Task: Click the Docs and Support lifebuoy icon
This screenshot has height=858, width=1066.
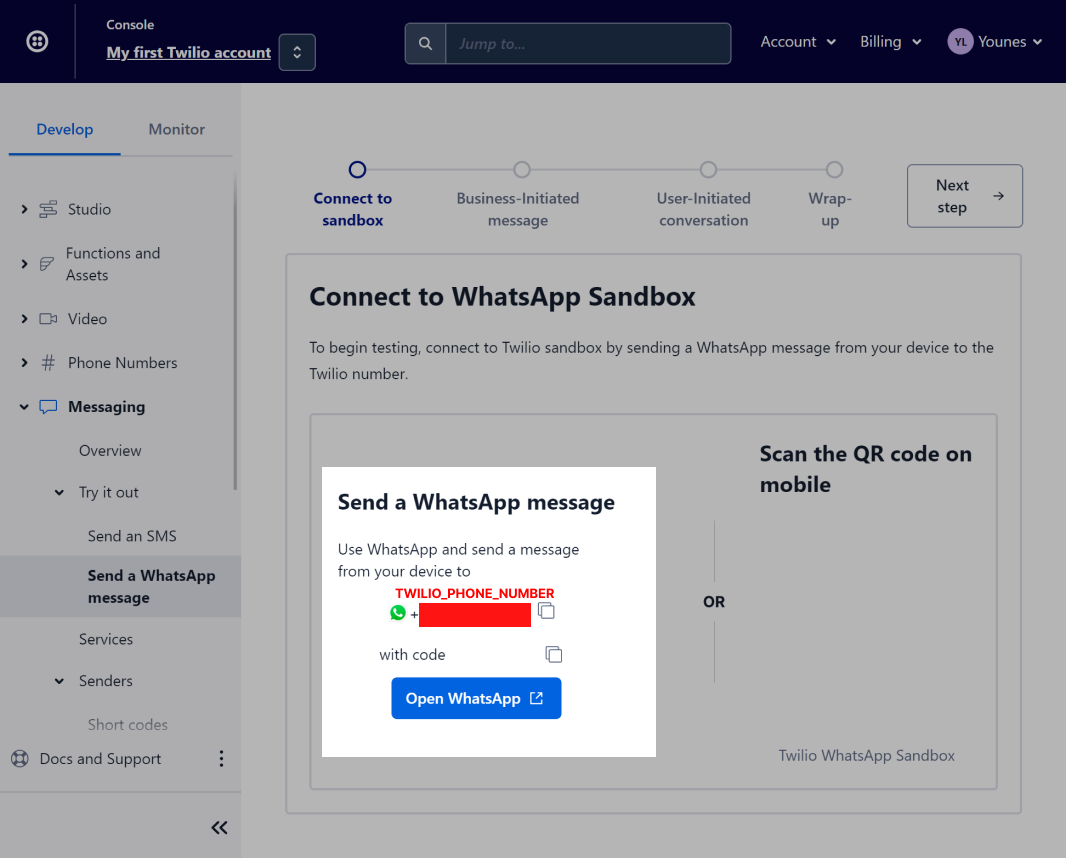Action: point(20,759)
